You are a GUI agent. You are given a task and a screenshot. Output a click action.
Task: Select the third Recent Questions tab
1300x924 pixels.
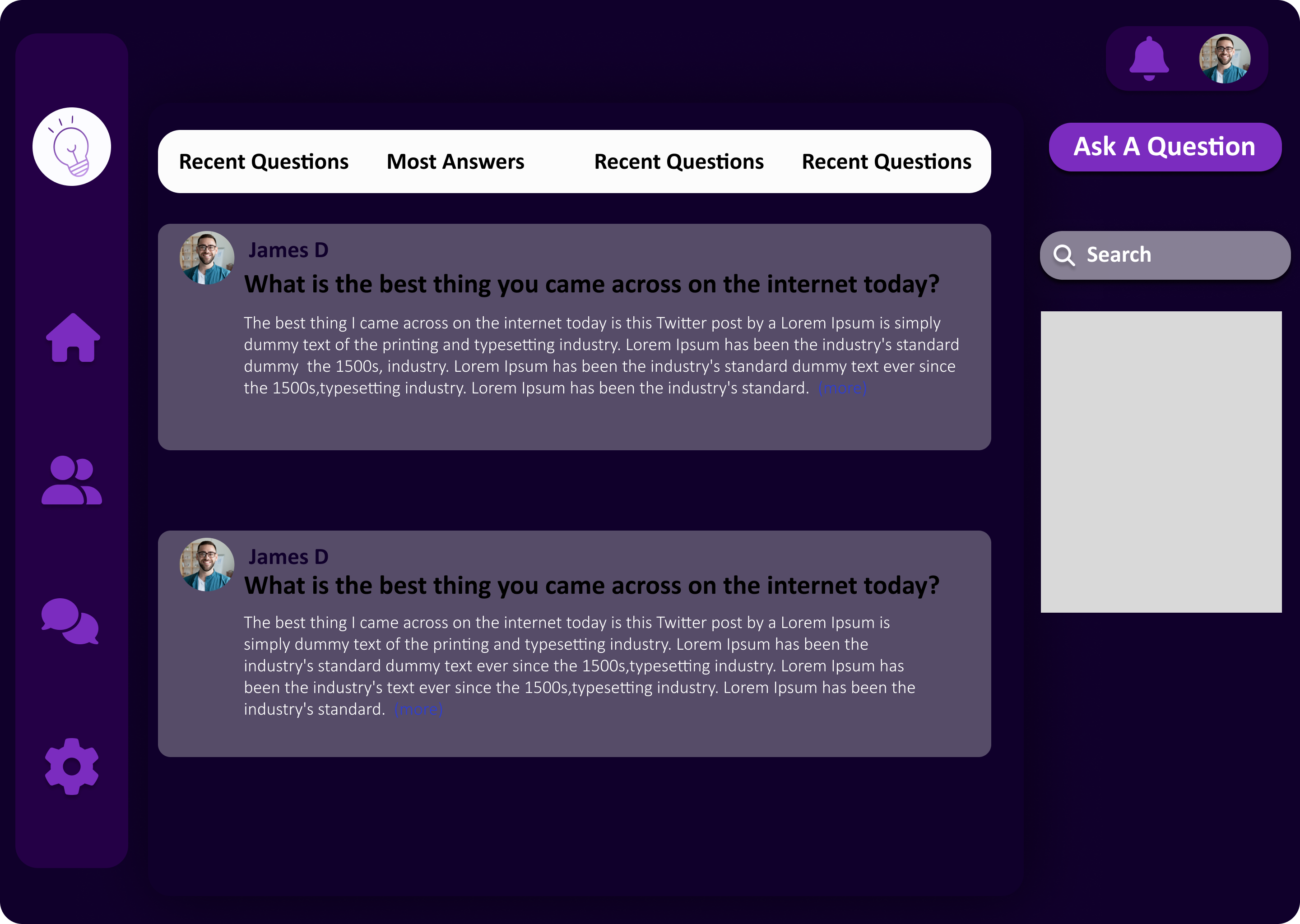point(678,162)
